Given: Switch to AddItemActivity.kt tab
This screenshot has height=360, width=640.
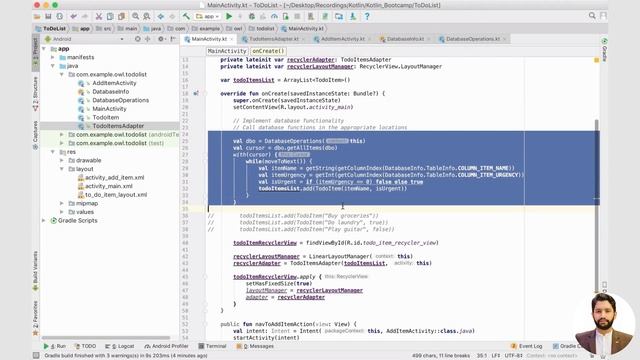Looking at the screenshot, I should (x=342, y=39).
